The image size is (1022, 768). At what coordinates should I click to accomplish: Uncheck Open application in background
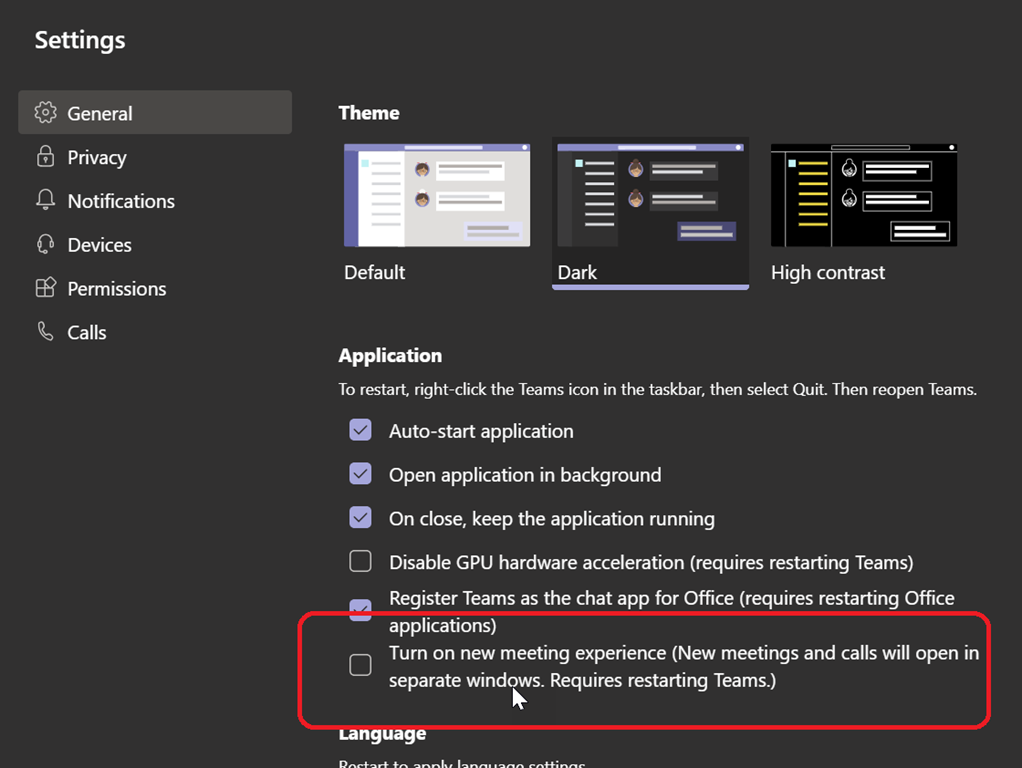360,474
